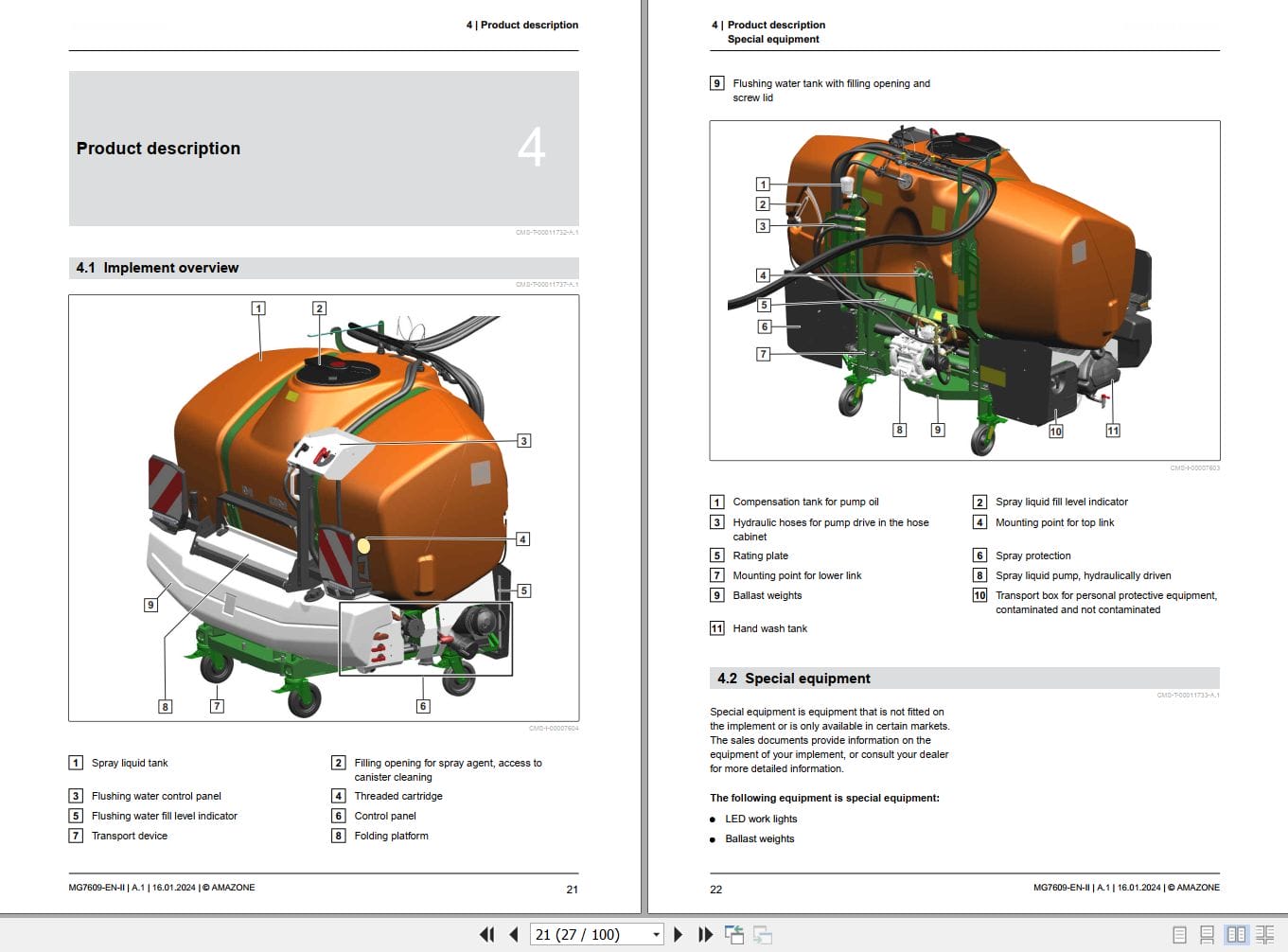Screen dimensions: 1288x952
Task: Click page number 21 in the left footer
Action: [572, 890]
